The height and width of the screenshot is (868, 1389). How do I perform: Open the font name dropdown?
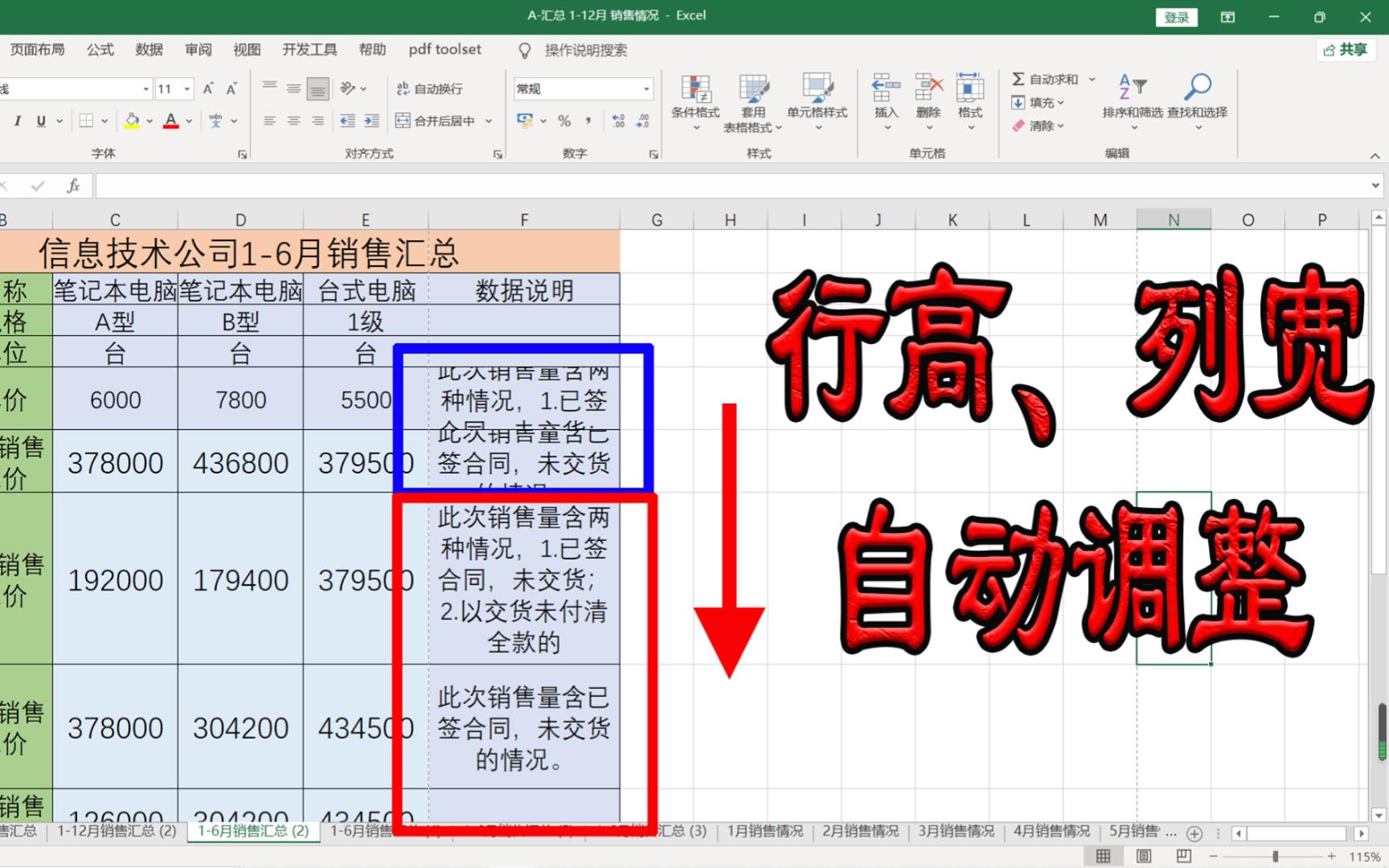coord(145,88)
